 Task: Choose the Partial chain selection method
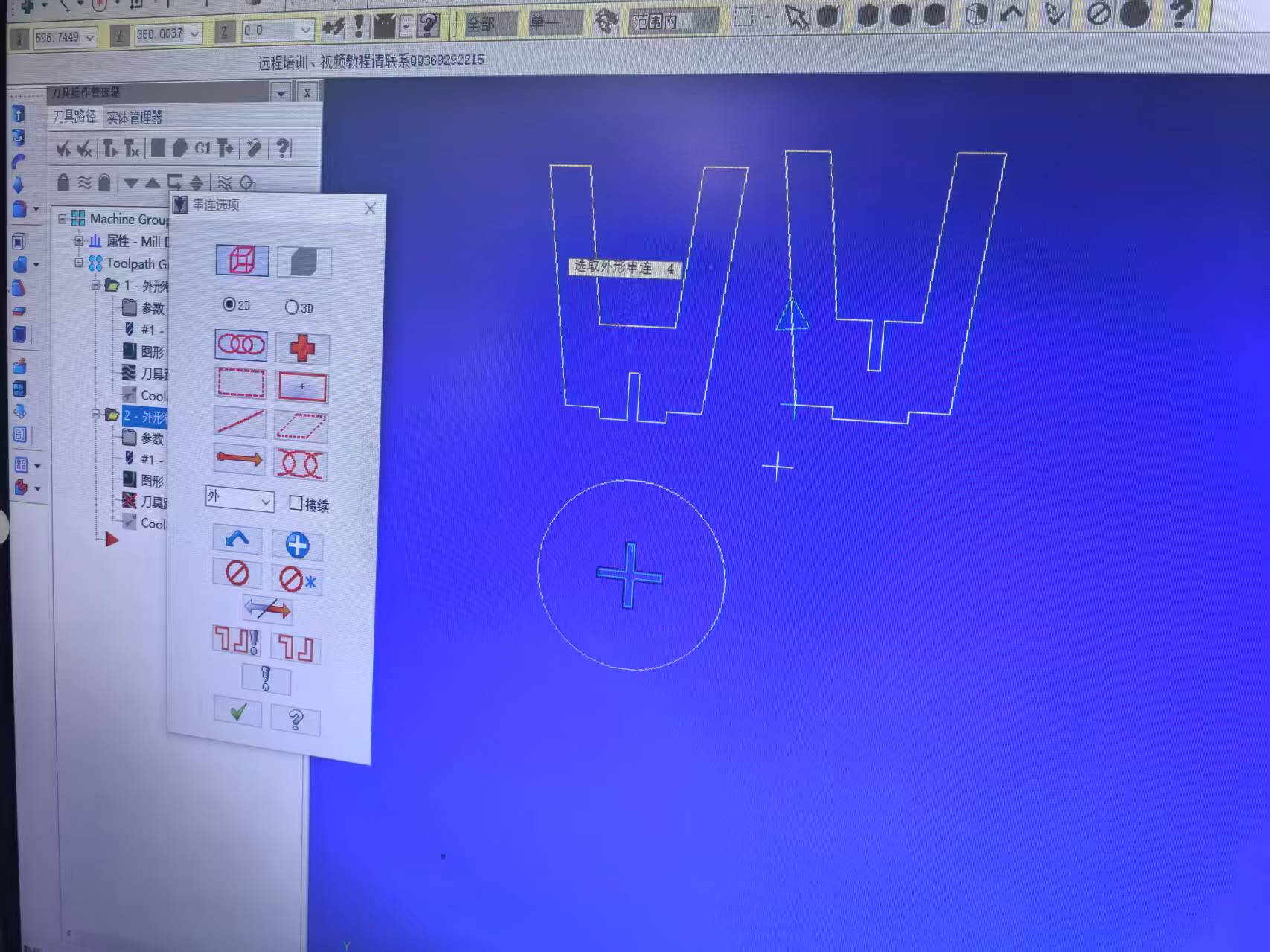pyautogui.click(x=300, y=464)
